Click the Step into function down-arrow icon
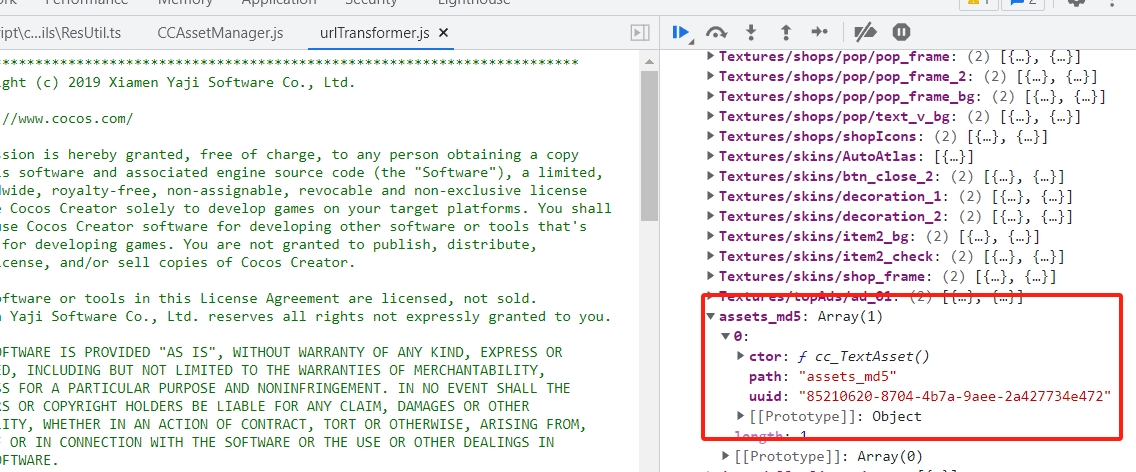 pos(751,32)
